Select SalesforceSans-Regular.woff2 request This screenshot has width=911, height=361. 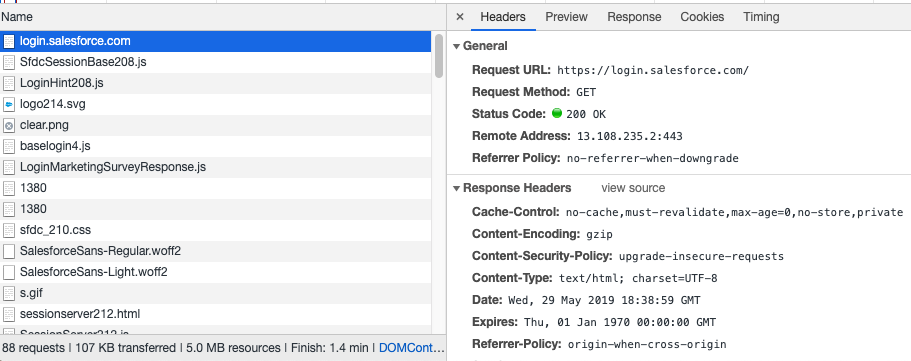216,251
